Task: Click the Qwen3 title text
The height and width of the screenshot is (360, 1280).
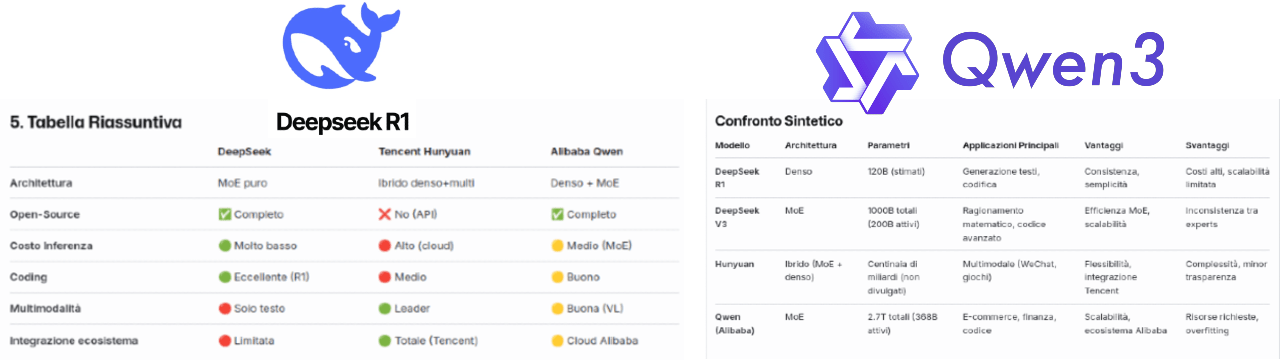Action: [x=1054, y=60]
